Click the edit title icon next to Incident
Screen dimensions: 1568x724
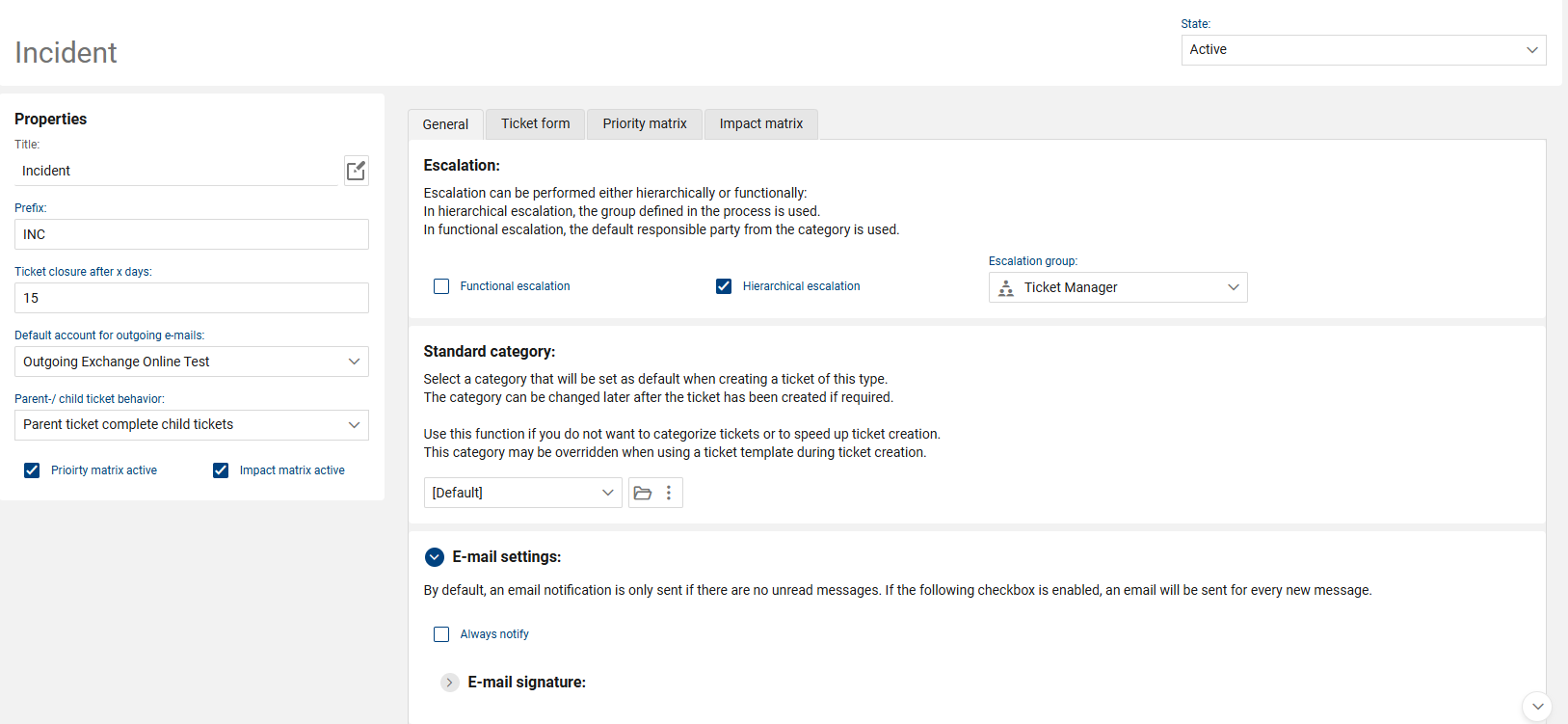point(357,171)
